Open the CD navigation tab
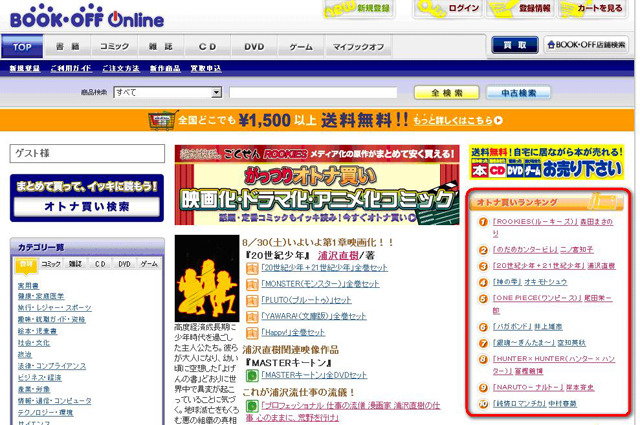The image size is (640, 425). pos(207,47)
